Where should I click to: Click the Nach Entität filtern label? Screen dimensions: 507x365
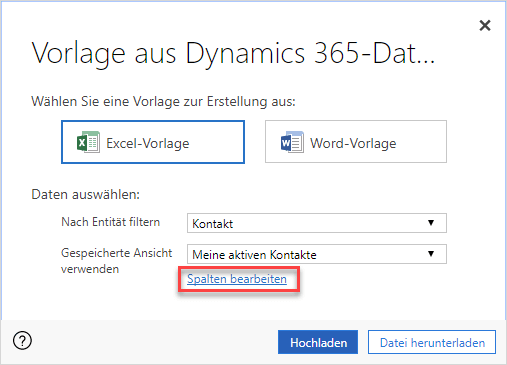click(x=111, y=222)
